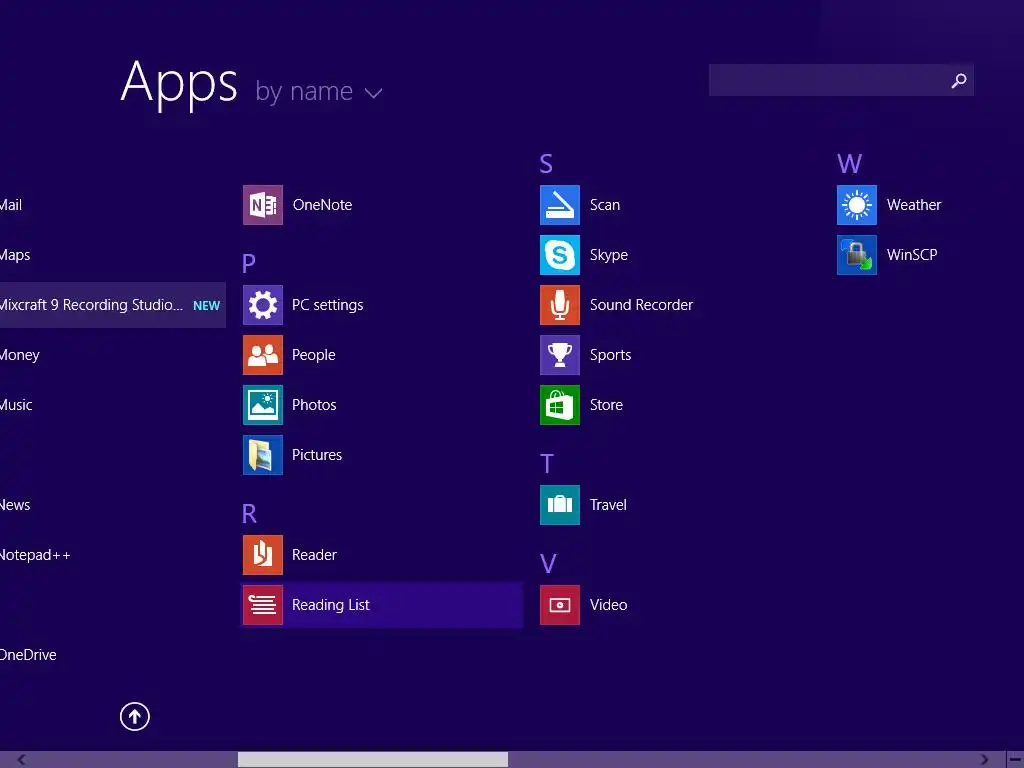1024x768 pixels.
Task: Open the Pictures folder icon
Action: (x=263, y=455)
